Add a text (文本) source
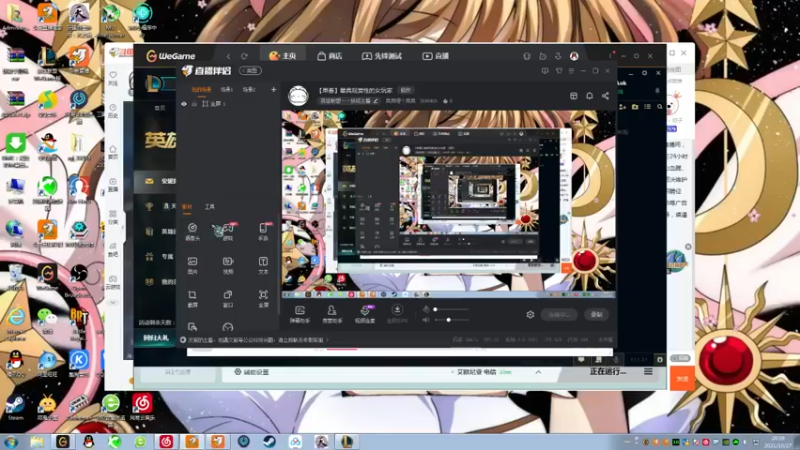800x450 pixels. 263,265
